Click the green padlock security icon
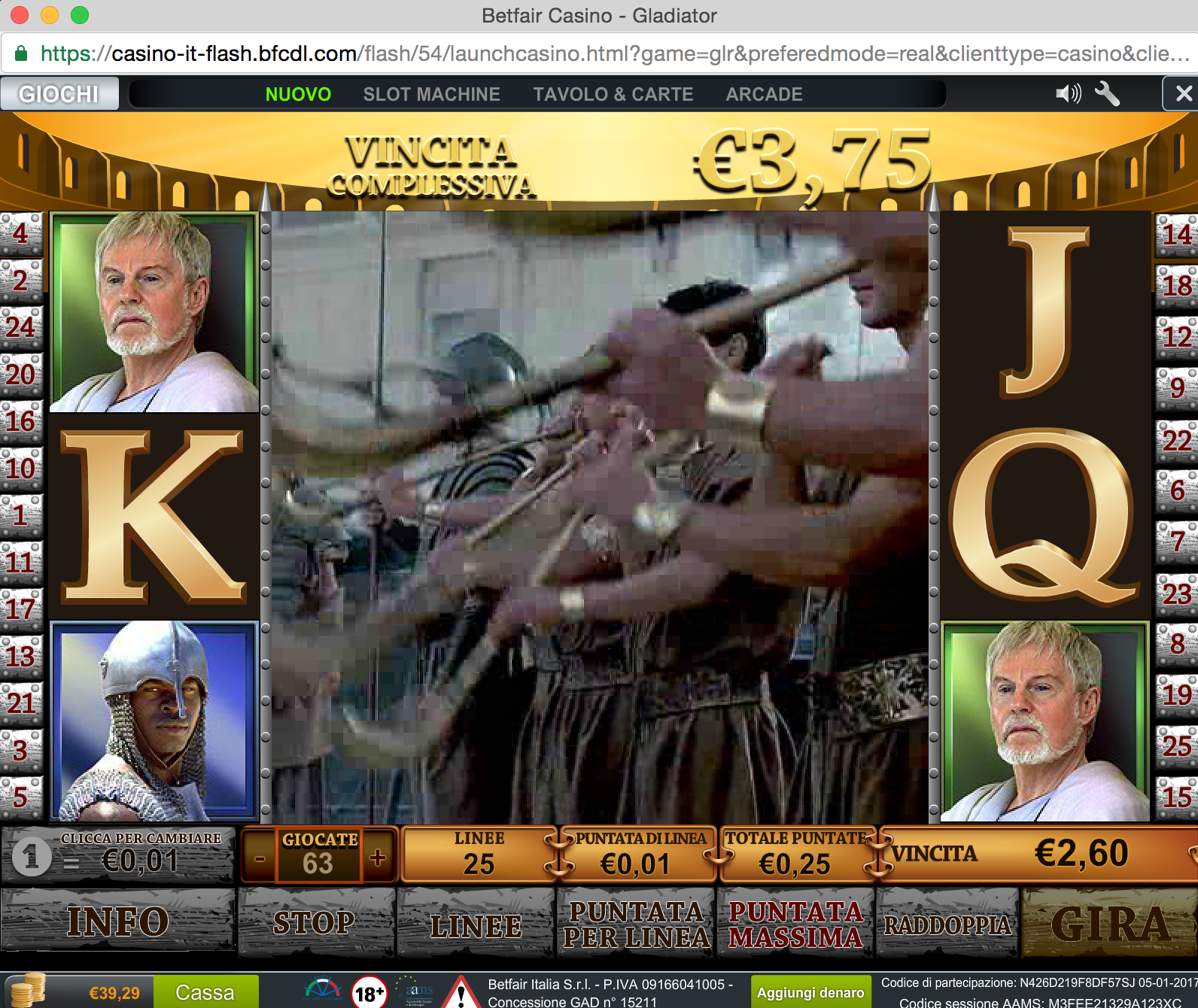This screenshot has height=1008, width=1198. (21, 53)
